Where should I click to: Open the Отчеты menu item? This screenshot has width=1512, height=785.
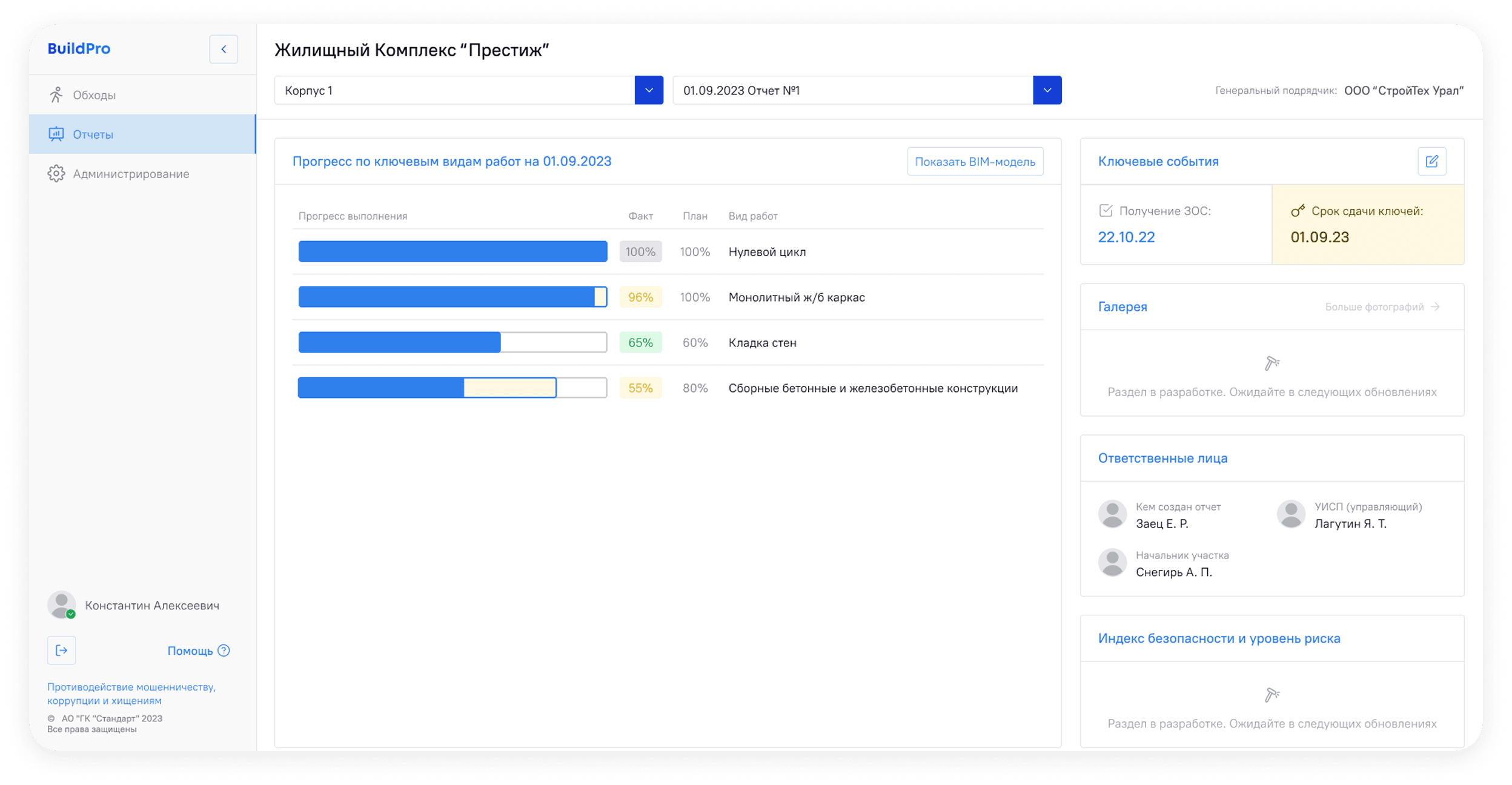[142, 134]
